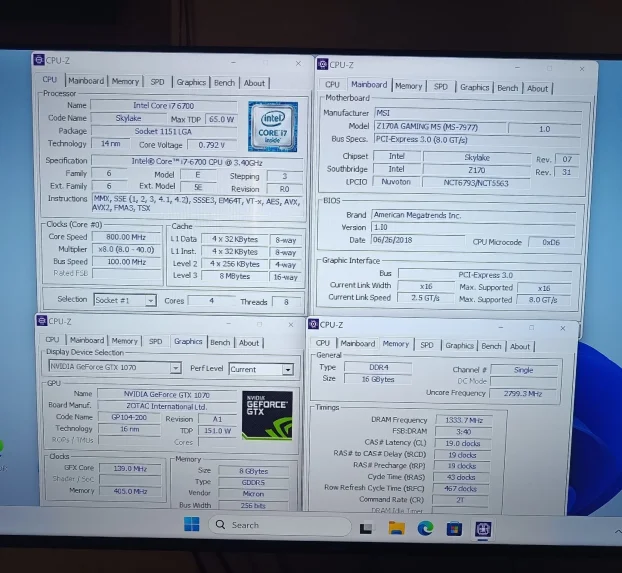Click NVIDIA GeForce GTX logo
The width and height of the screenshot is (622, 573).
(x=267, y=415)
